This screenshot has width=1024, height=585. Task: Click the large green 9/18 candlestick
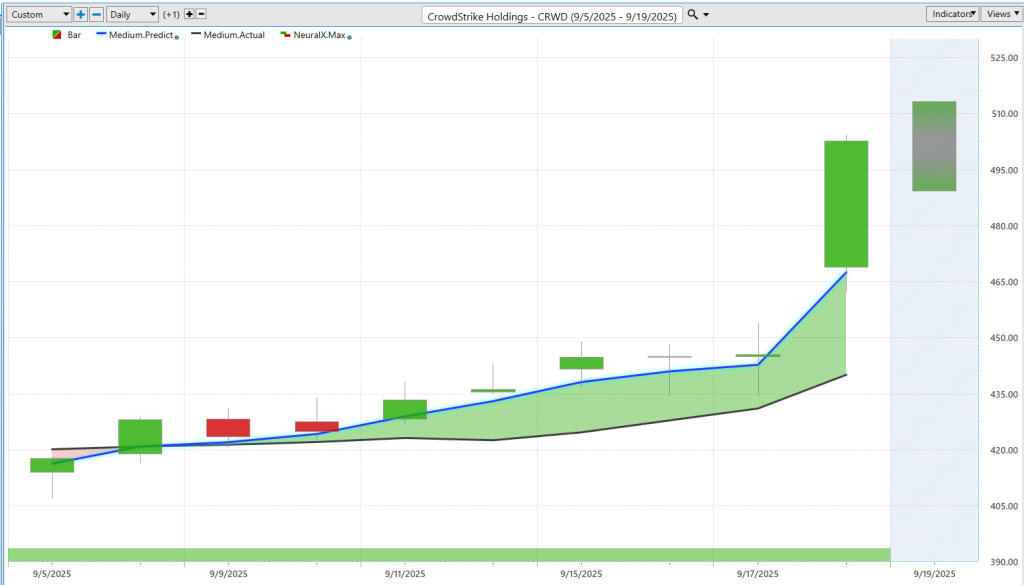(x=846, y=204)
